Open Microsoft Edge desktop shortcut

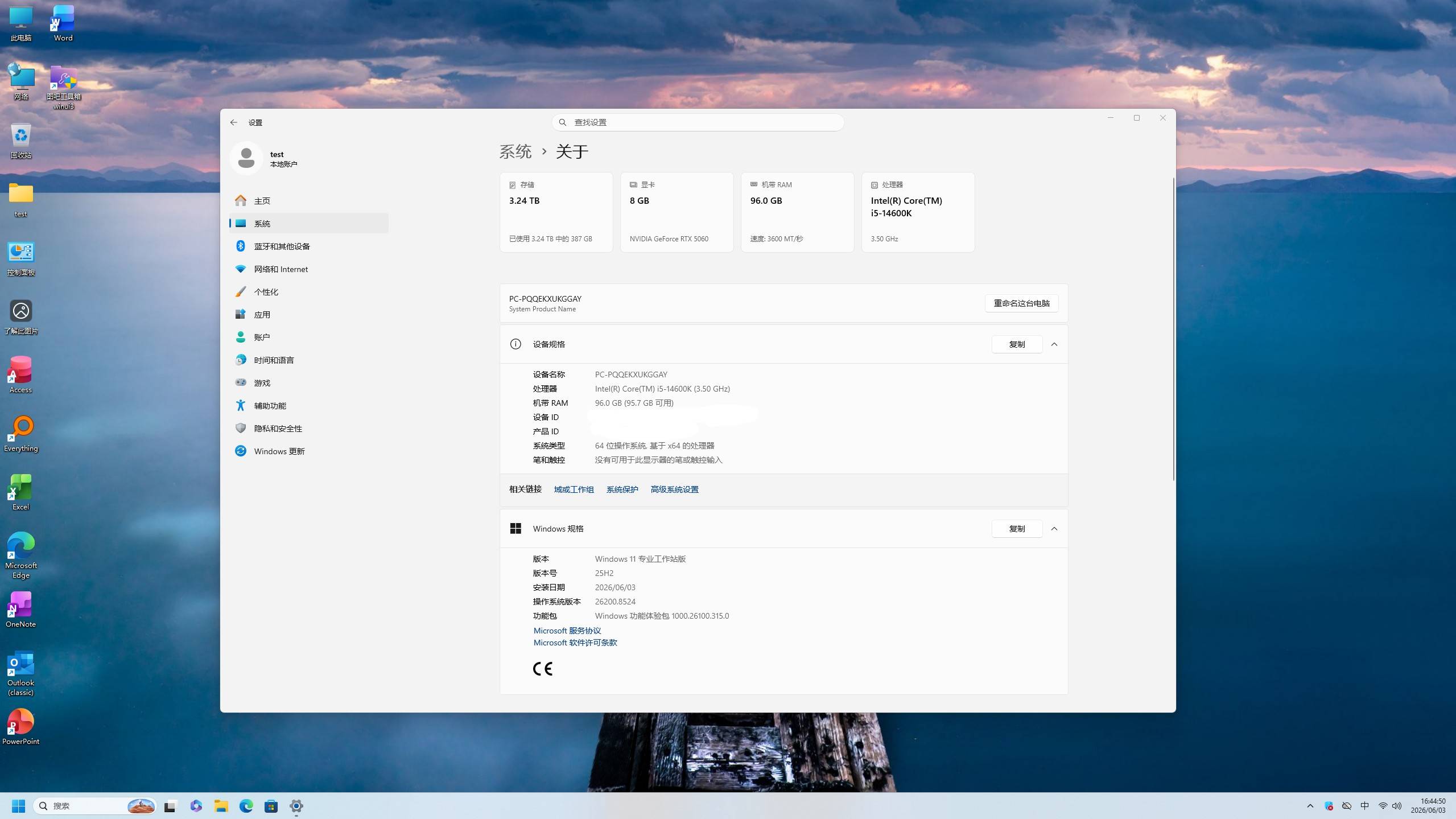[x=21, y=555]
